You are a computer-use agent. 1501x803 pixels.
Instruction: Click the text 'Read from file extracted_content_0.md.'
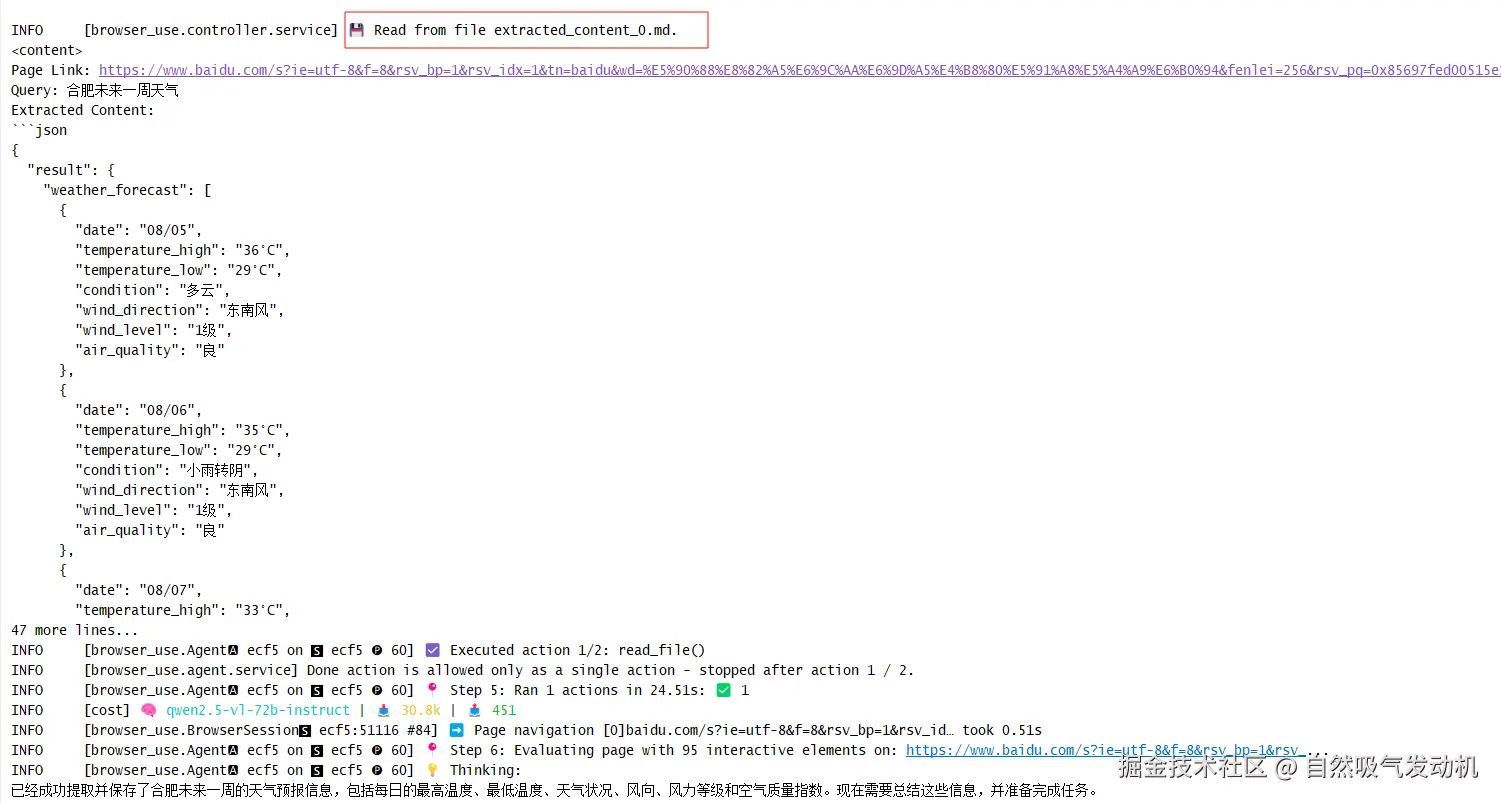[525, 30]
